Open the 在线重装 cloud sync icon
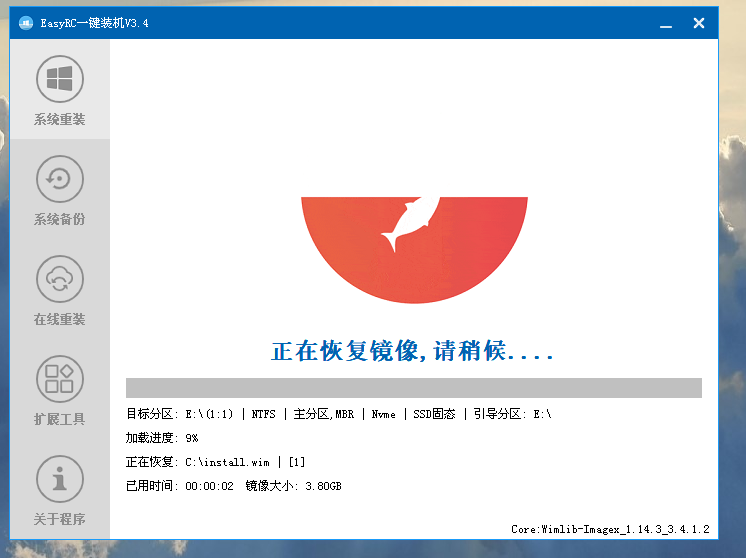746x558 pixels. coord(59,279)
